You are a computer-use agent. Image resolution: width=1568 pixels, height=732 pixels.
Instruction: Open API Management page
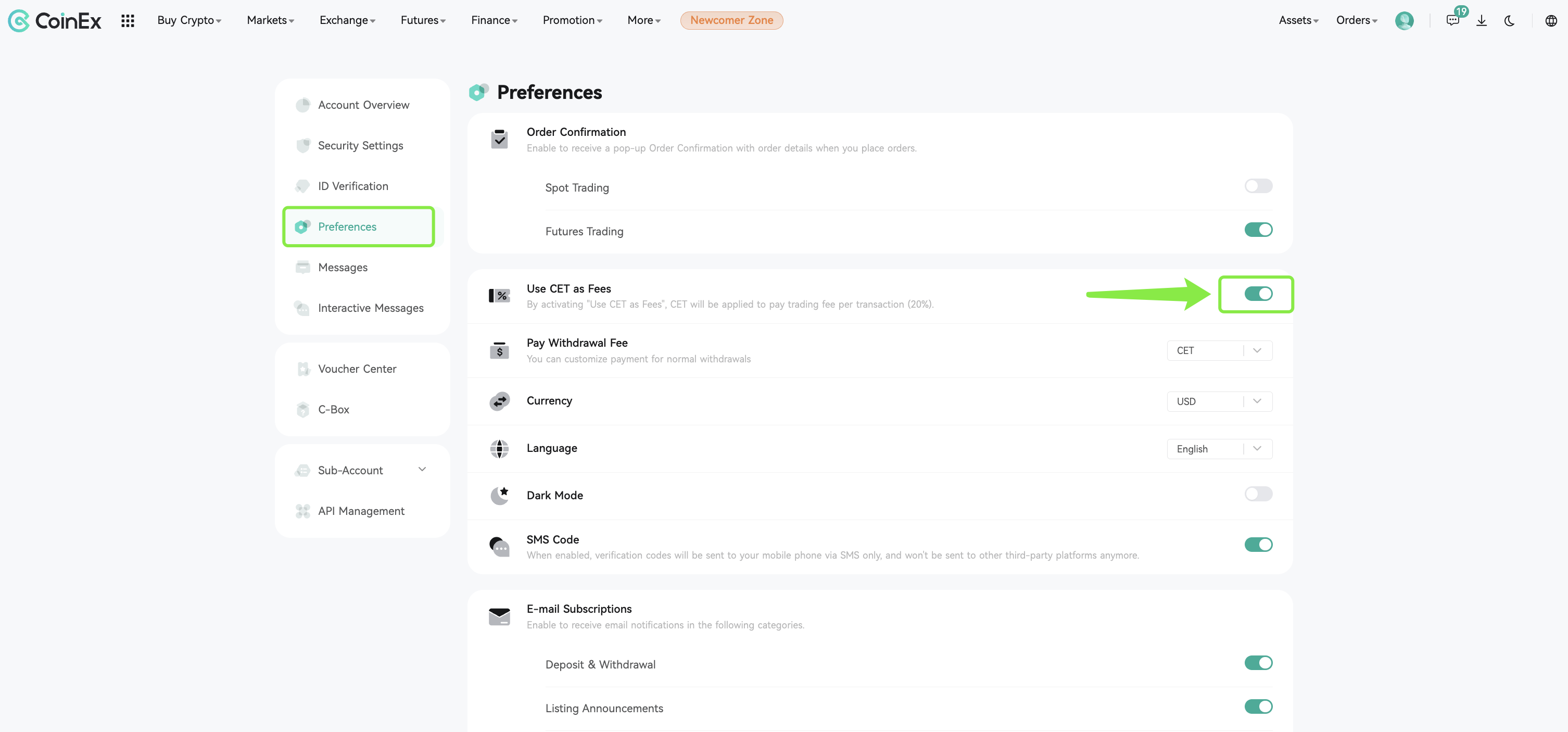(x=363, y=511)
